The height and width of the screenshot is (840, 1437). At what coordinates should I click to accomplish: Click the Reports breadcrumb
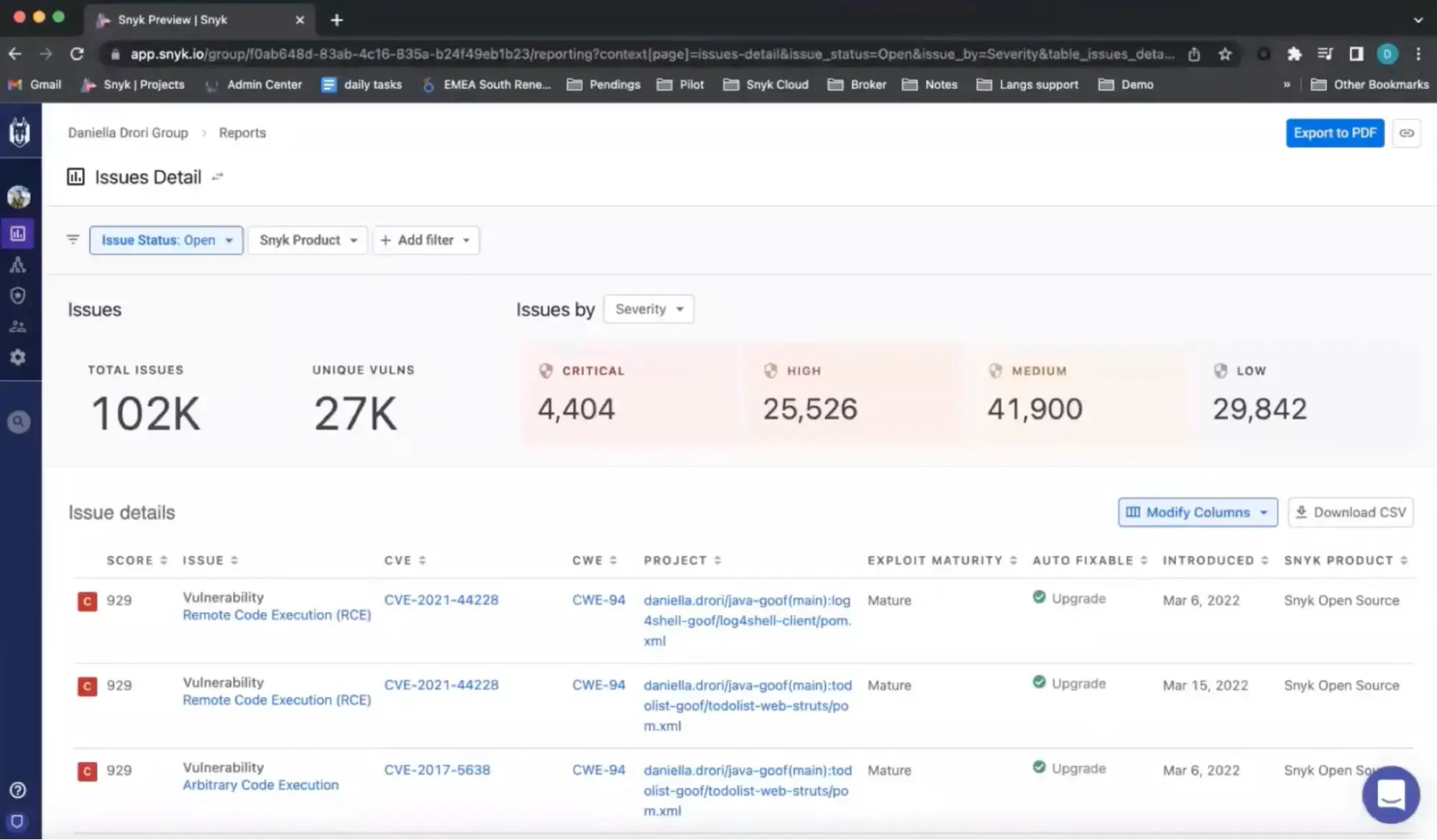click(x=242, y=133)
